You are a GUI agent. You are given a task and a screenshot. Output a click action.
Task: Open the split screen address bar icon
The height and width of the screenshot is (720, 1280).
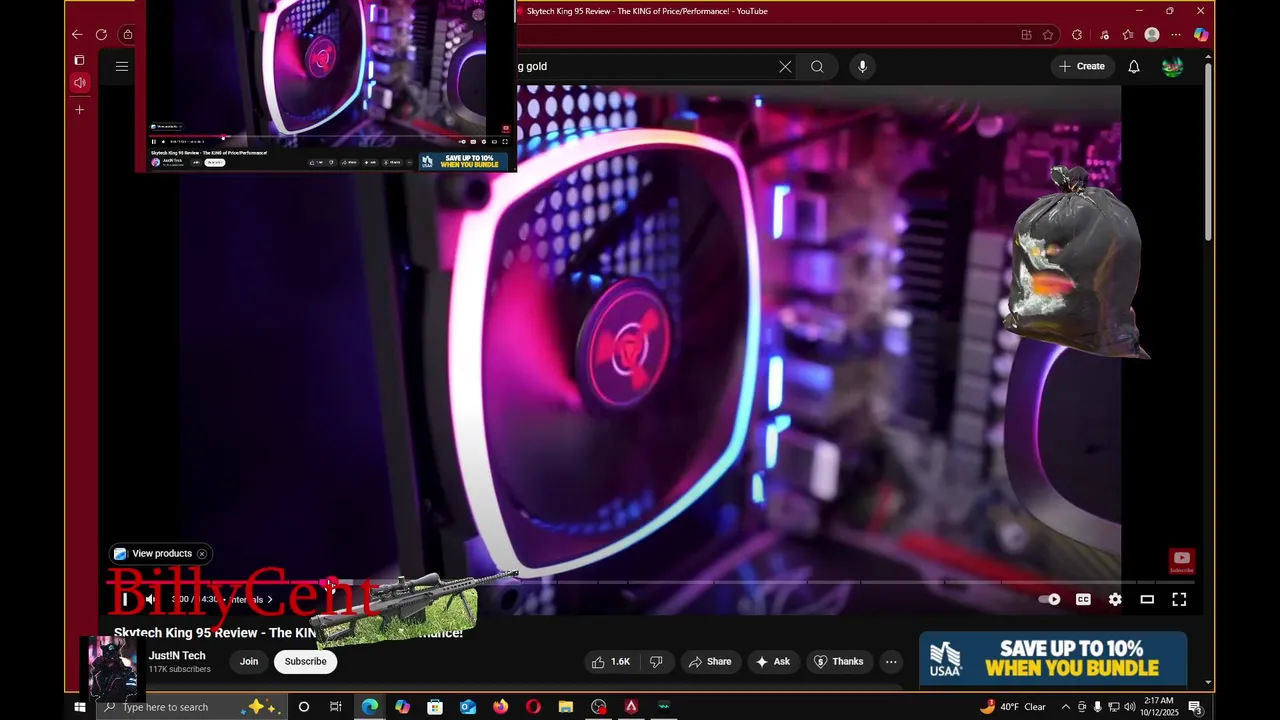[1026, 35]
